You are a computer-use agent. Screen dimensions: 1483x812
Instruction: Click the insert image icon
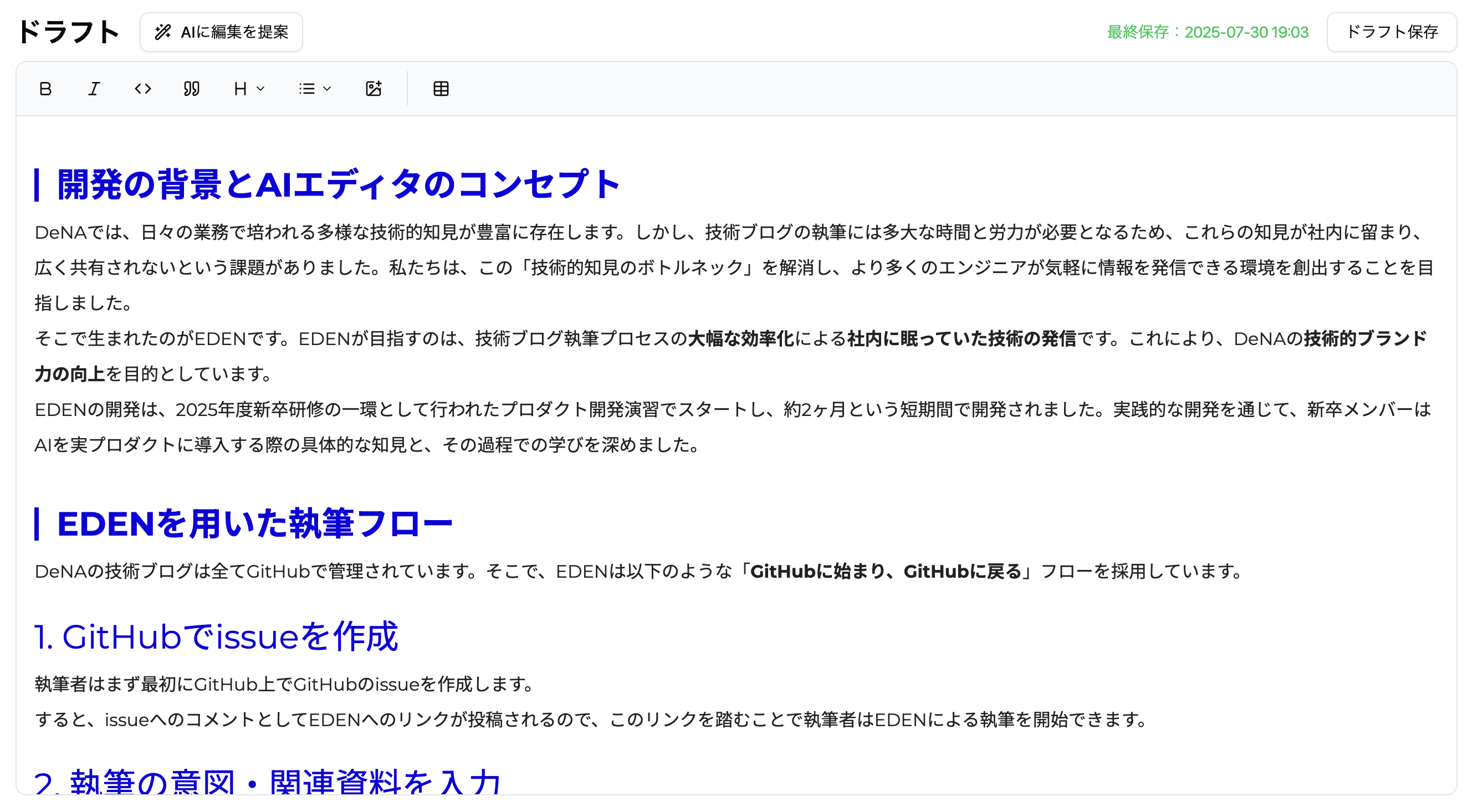(x=374, y=89)
